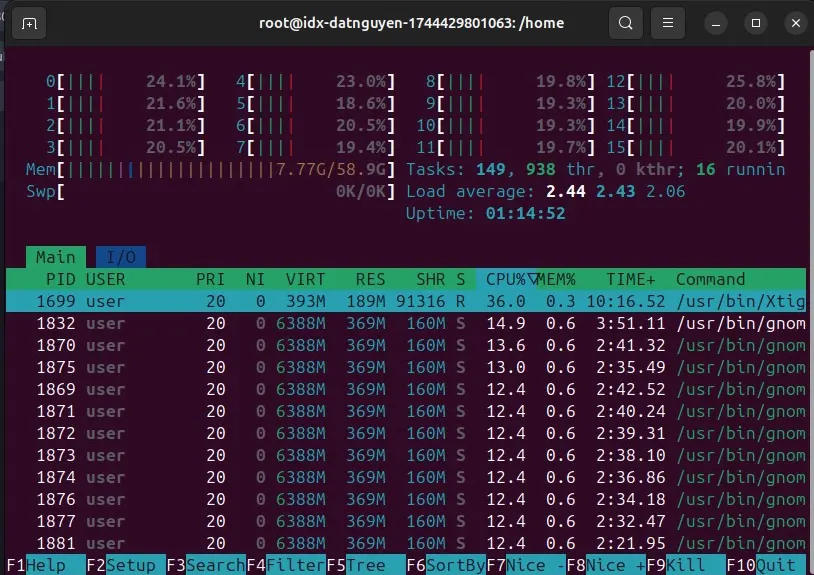Click the Mem usage bar 7.77G/58.9G
The image size is (814, 575).
(210, 169)
